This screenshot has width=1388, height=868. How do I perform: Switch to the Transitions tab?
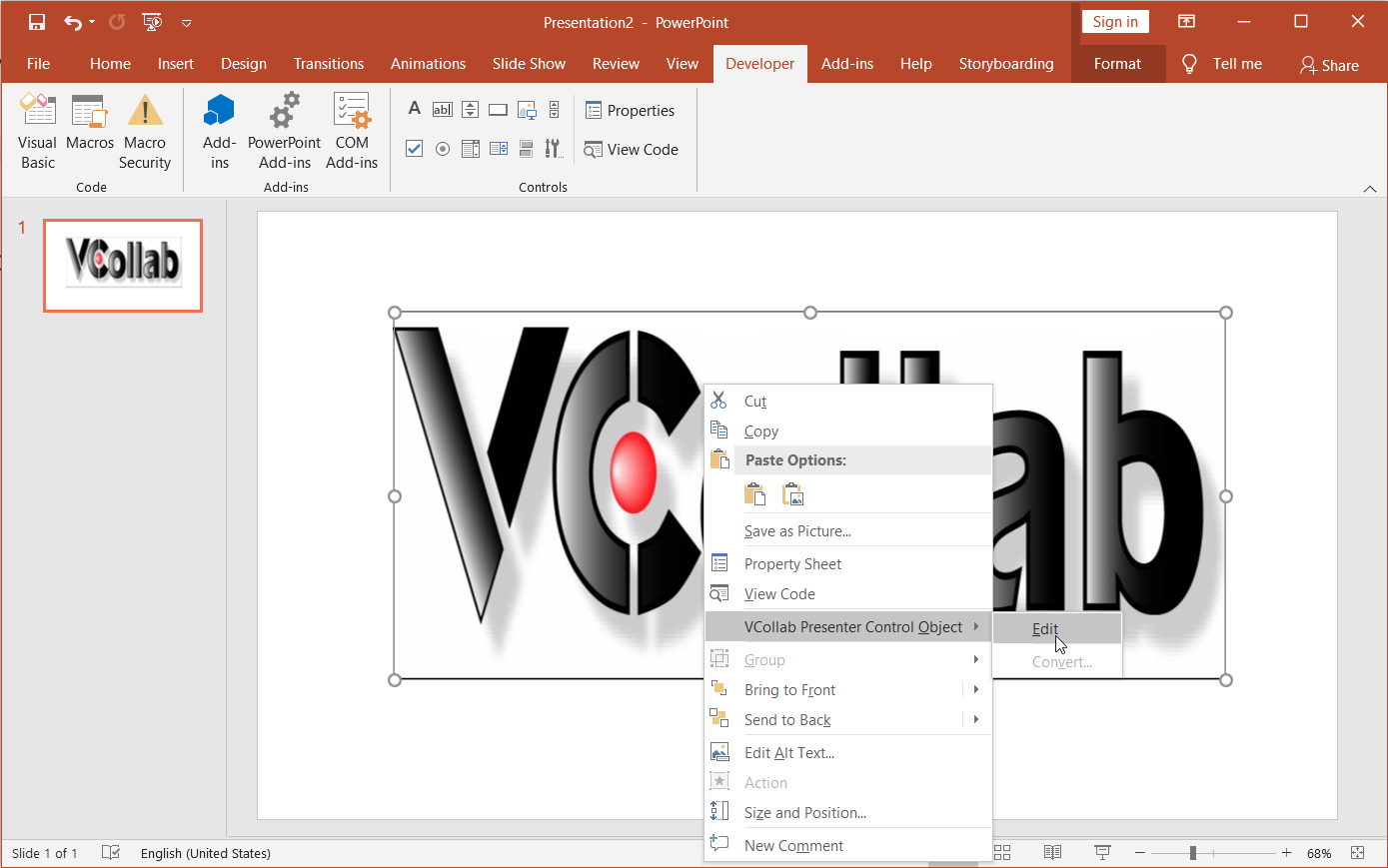point(329,64)
